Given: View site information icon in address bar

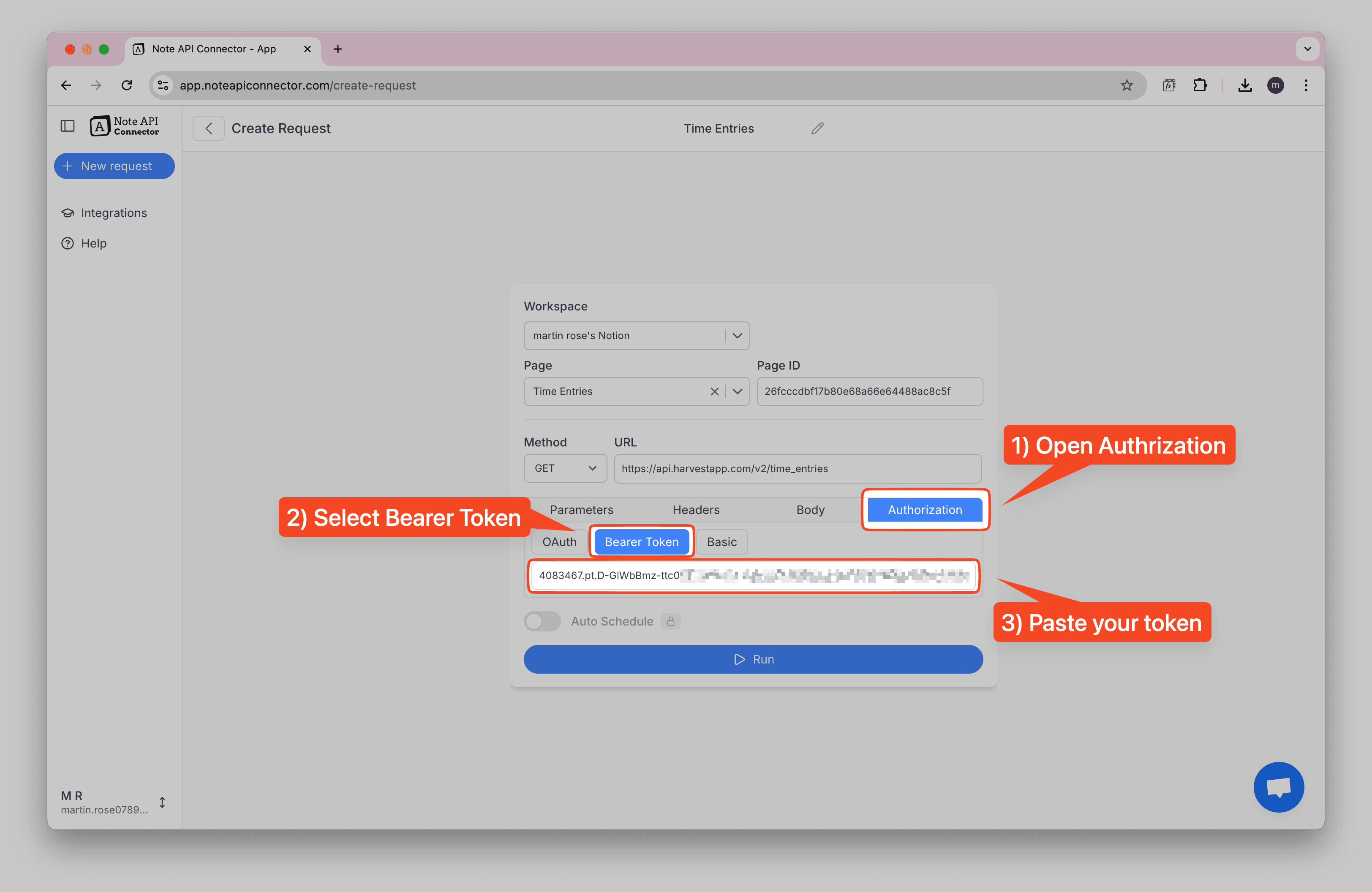Looking at the screenshot, I should point(163,85).
